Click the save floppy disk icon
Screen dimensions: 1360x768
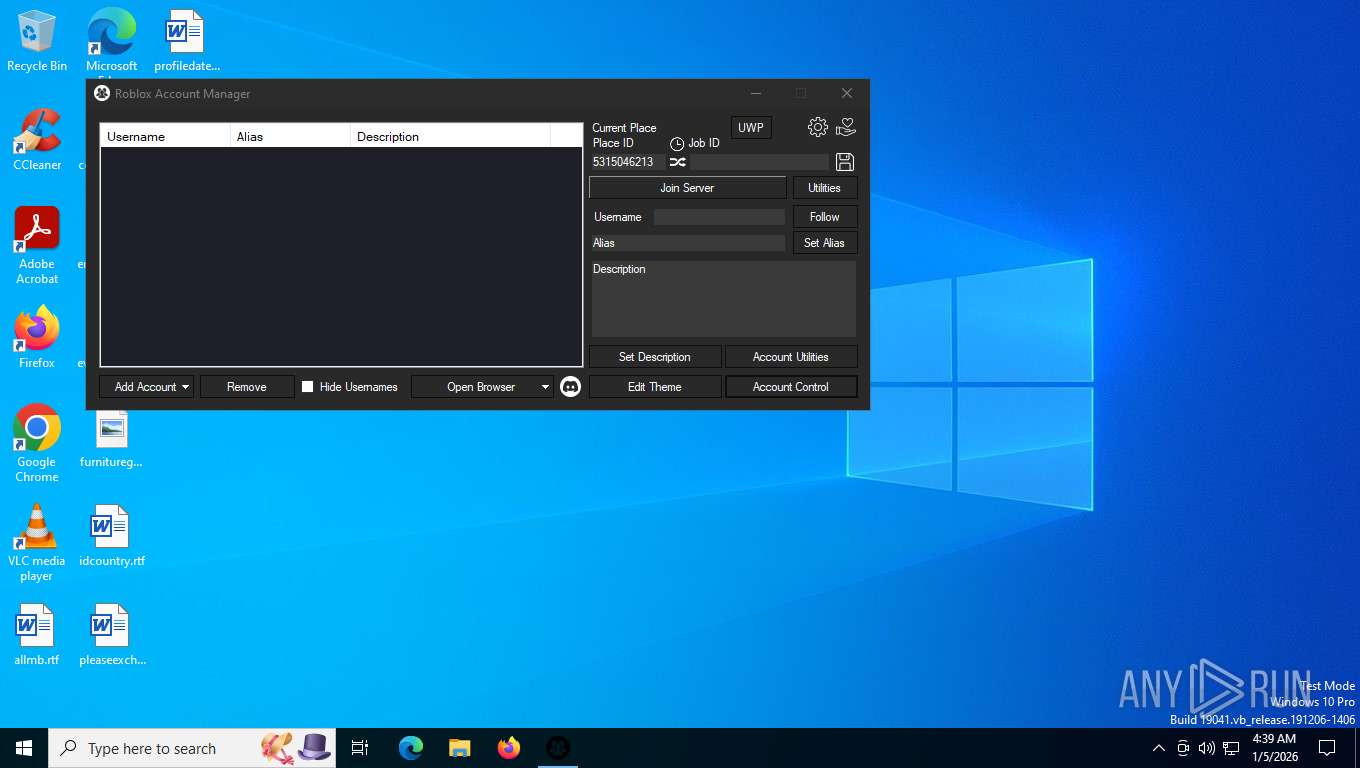tap(845, 162)
